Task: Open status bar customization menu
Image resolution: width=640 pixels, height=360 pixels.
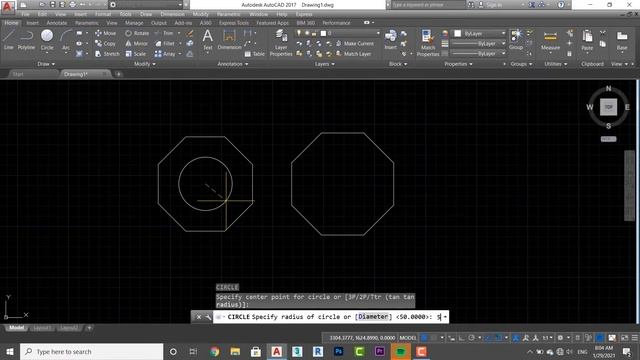Action: [635, 338]
